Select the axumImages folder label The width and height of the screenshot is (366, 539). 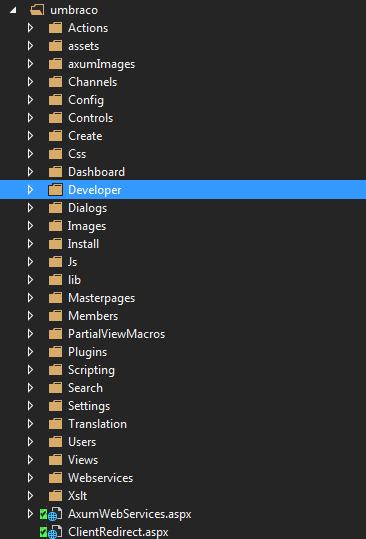[x=101, y=64]
